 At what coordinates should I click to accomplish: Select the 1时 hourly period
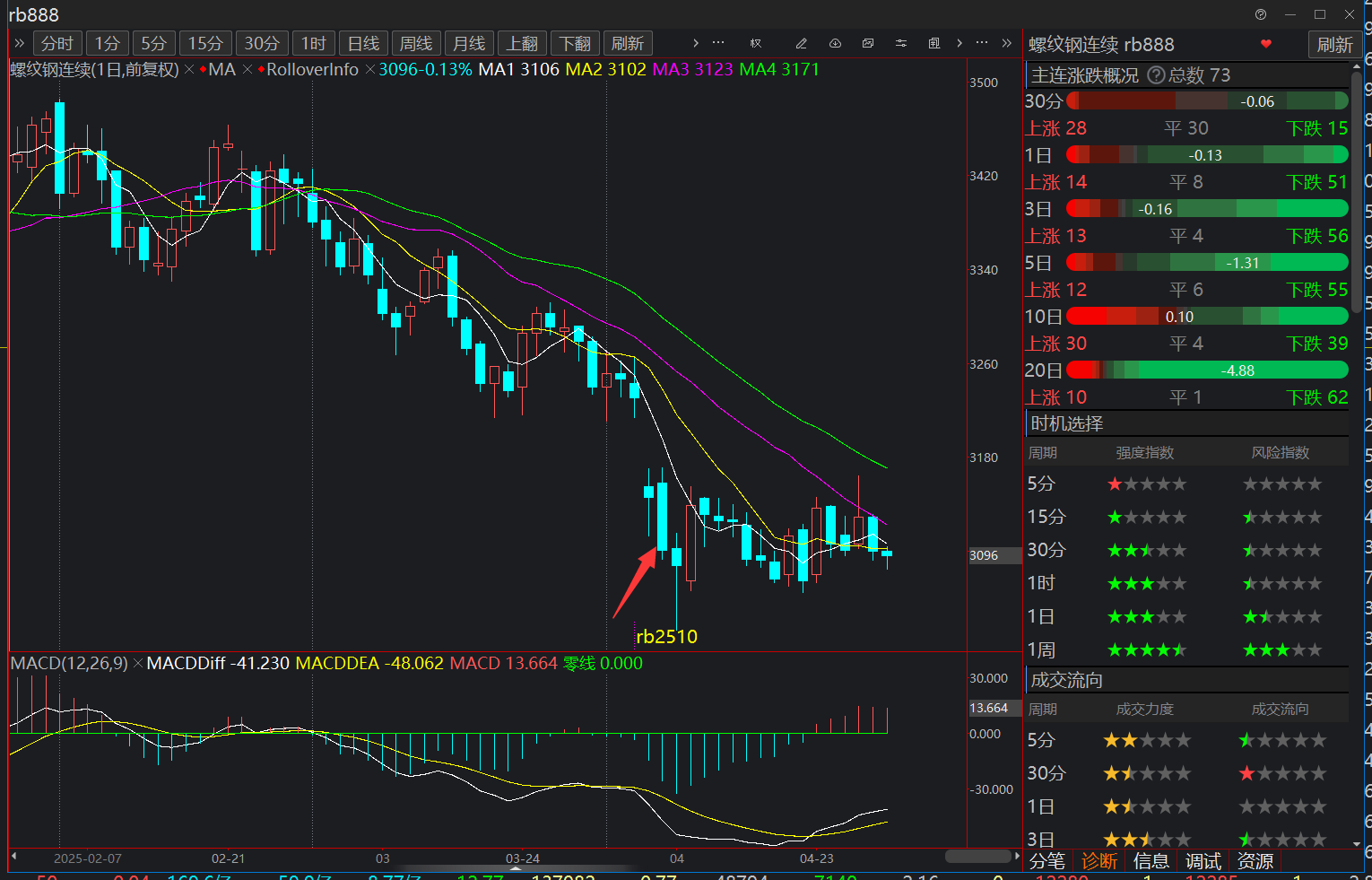click(314, 43)
